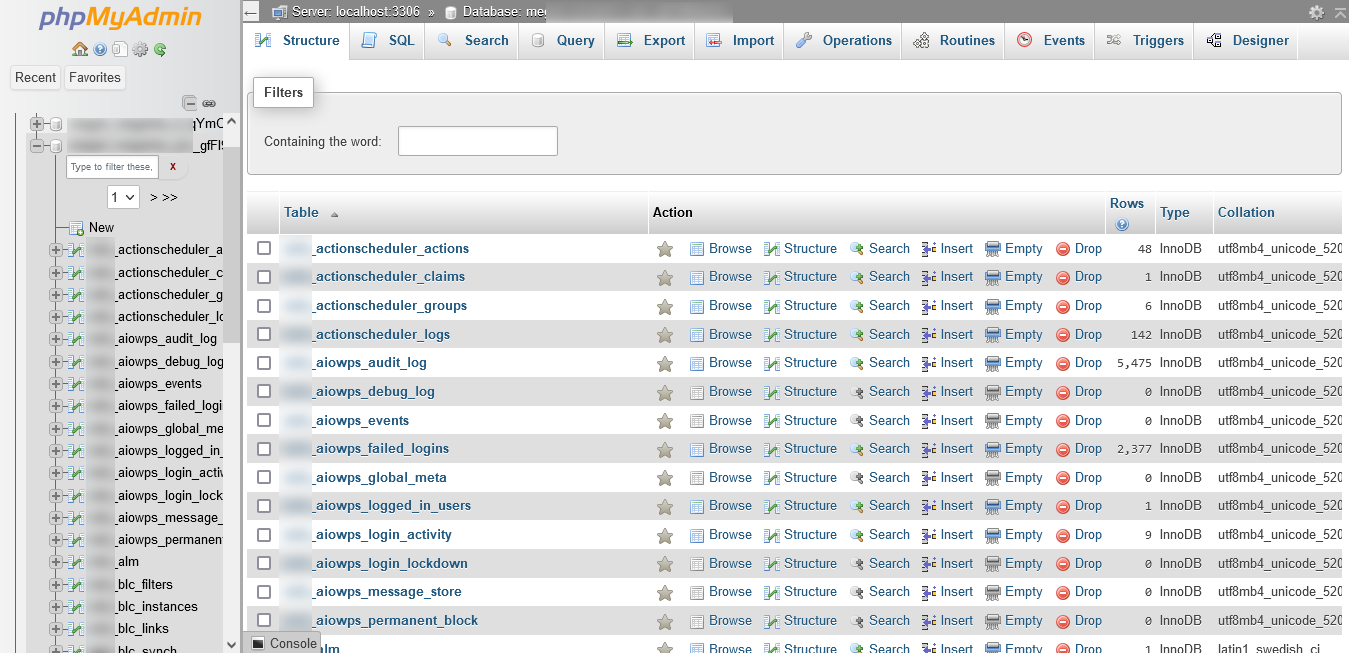Click the New table icon in tree

[x=76, y=228]
